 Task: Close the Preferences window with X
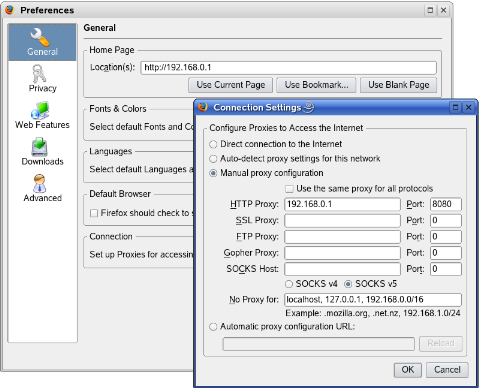[443, 10]
